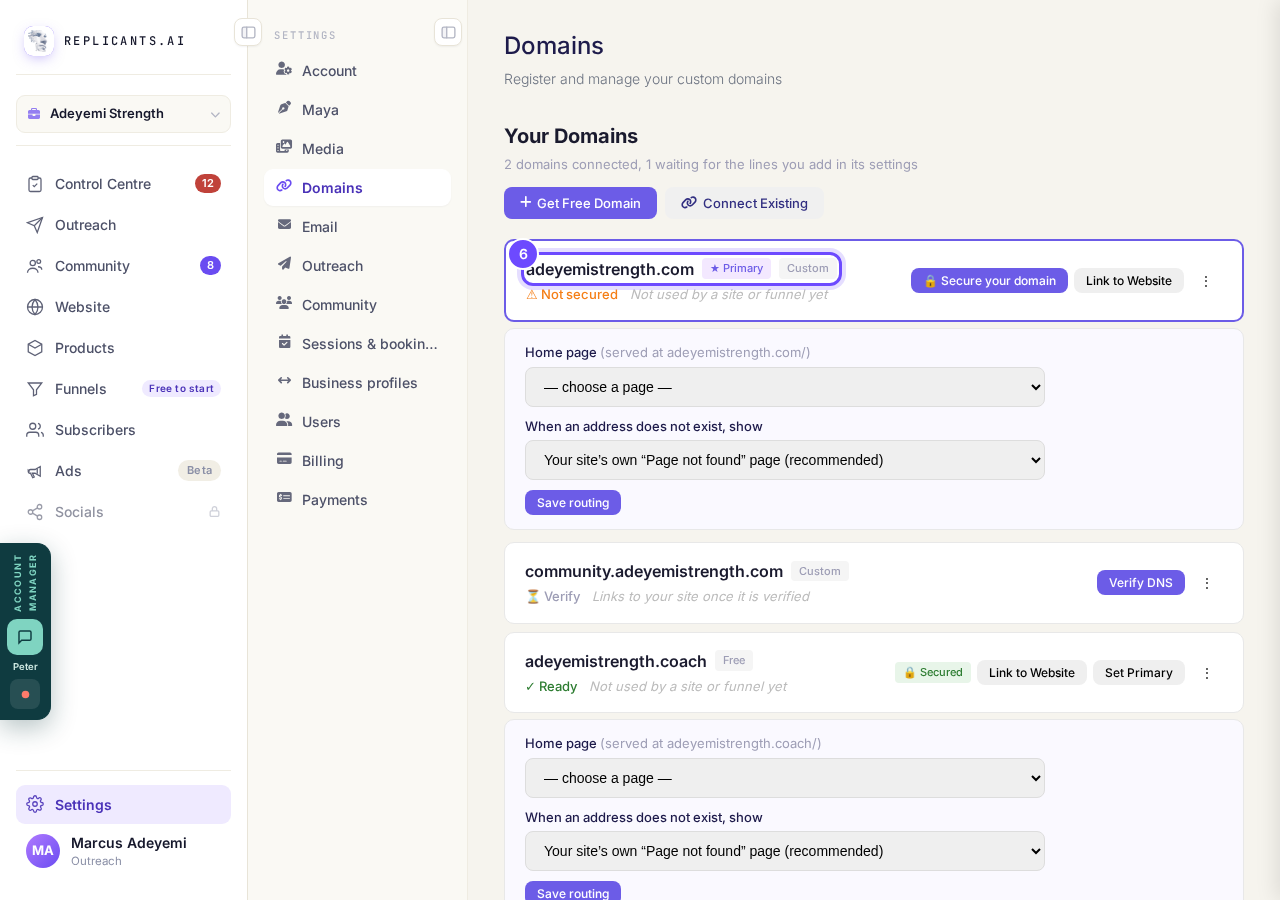Screen dimensions: 1280x900
Task: Click the Control Centre clipboard icon
Action: pyautogui.click(x=35, y=184)
